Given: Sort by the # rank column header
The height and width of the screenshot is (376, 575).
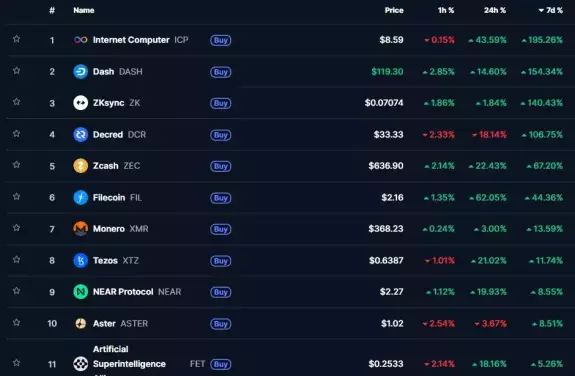Looking at the screenshot, I should point(52,10).
